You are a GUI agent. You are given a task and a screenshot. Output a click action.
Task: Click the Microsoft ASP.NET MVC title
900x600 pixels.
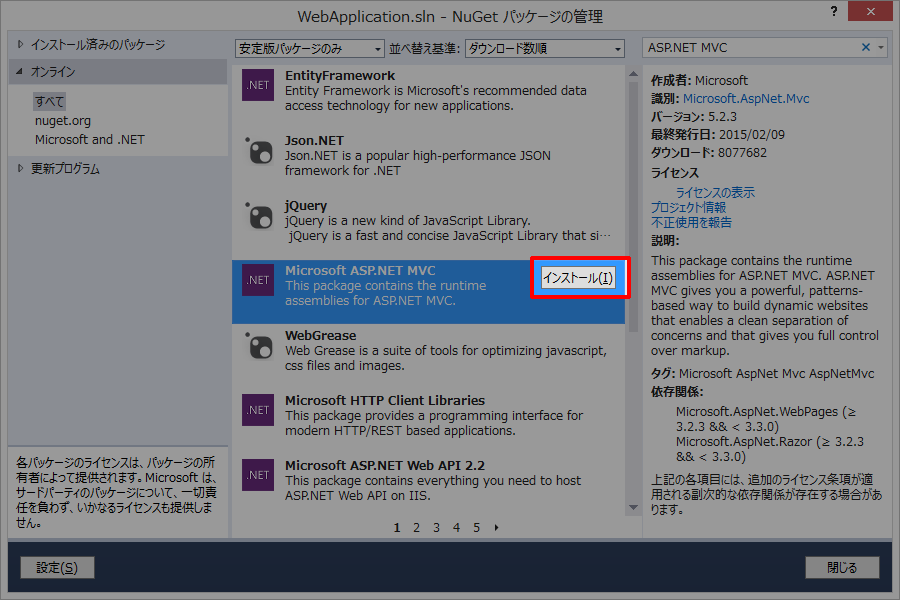tap(360, 270)
